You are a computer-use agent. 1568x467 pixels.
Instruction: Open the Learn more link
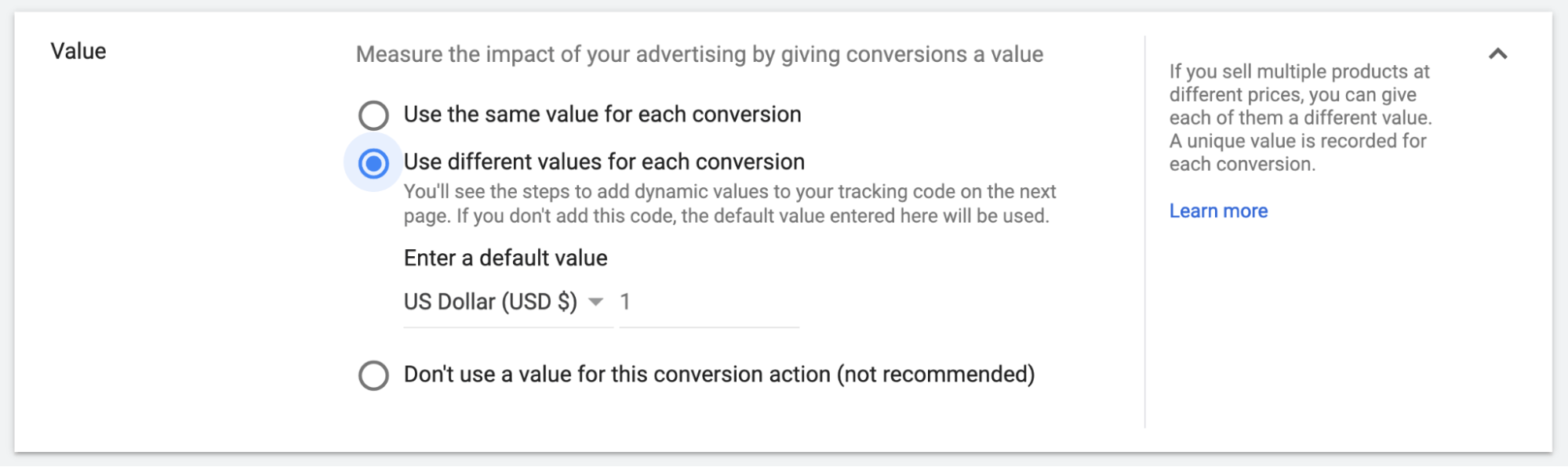pos(1218,211)
